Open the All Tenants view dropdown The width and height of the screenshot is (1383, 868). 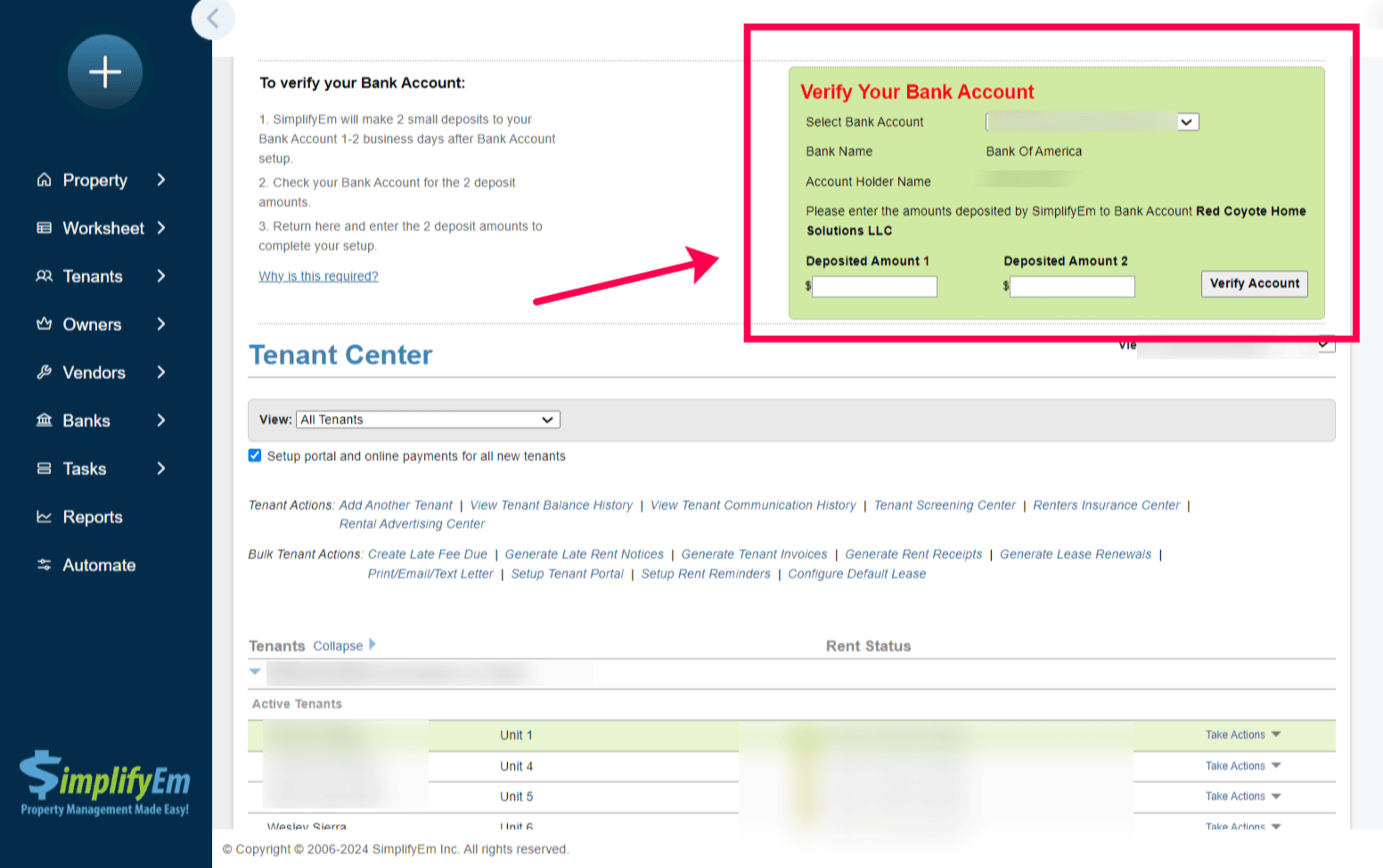[x=428, y=420]
